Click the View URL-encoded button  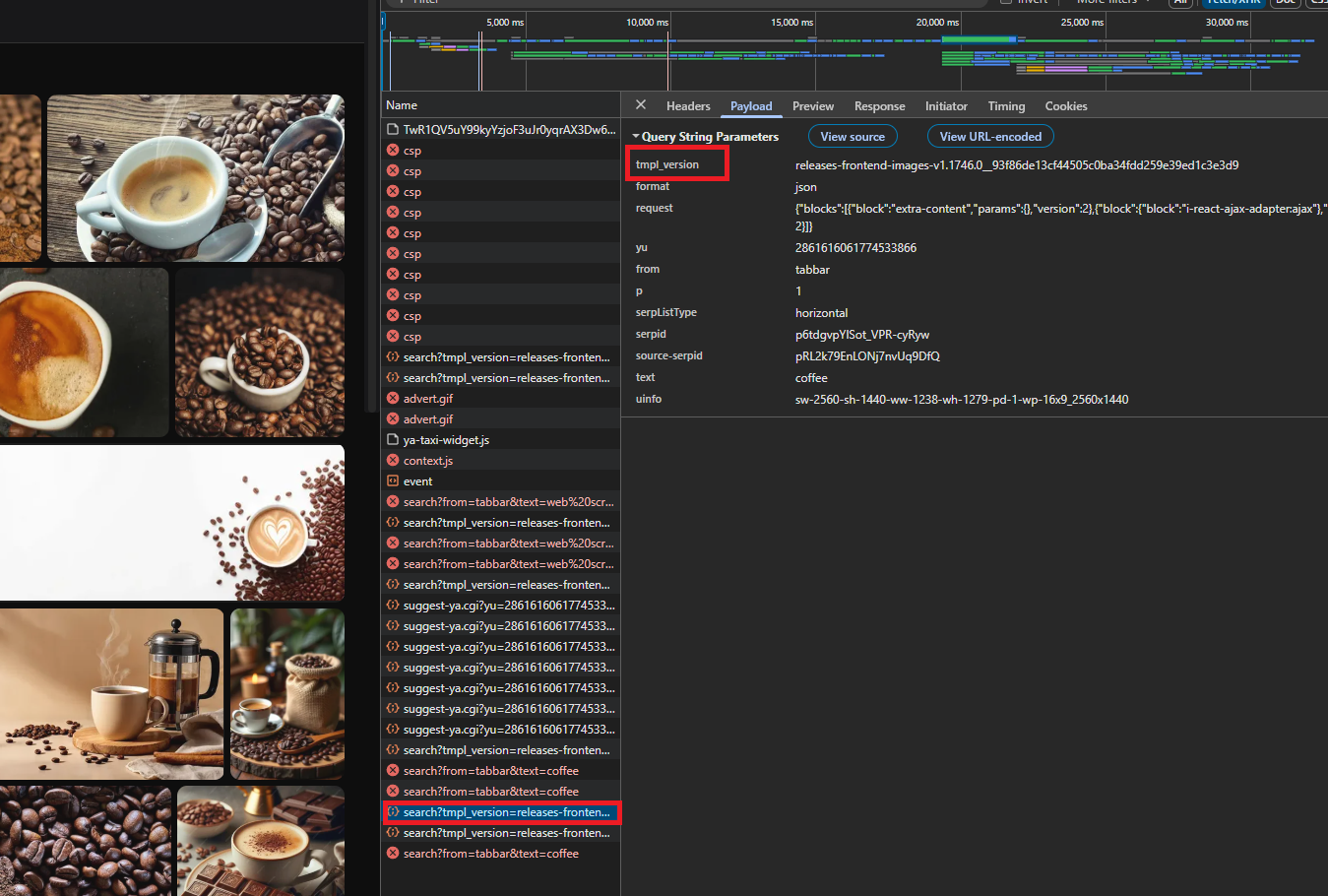pos(990,137)
